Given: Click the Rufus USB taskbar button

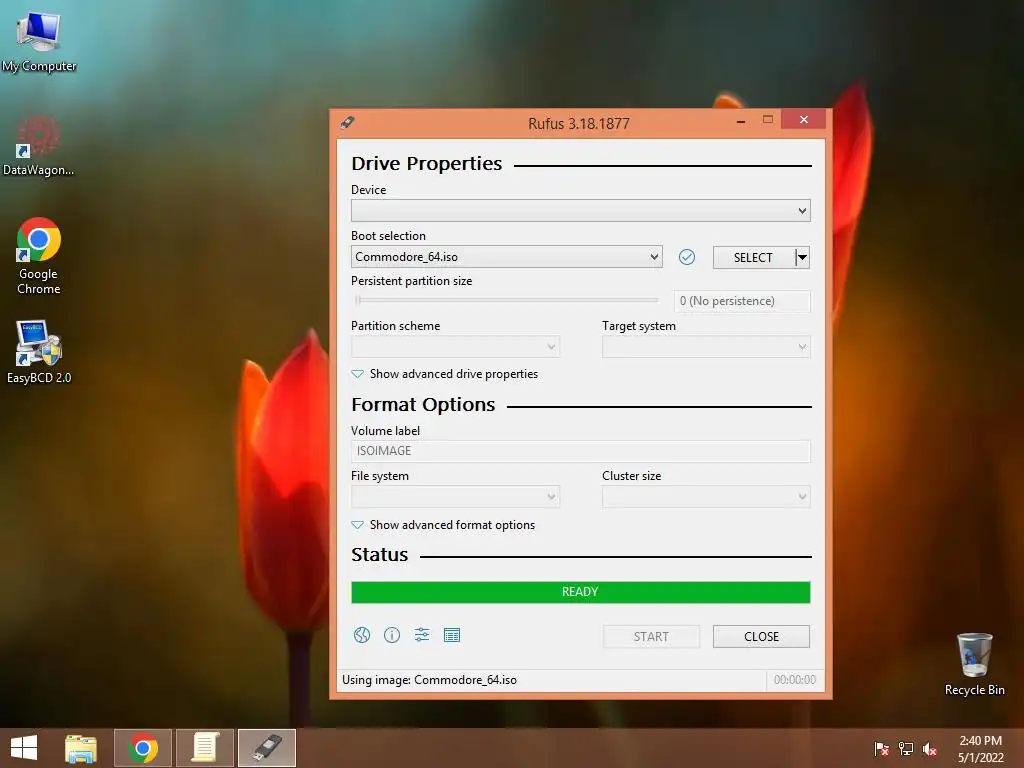Looking at the screenshot, I should pyautogui.click(x=266, y=748).
